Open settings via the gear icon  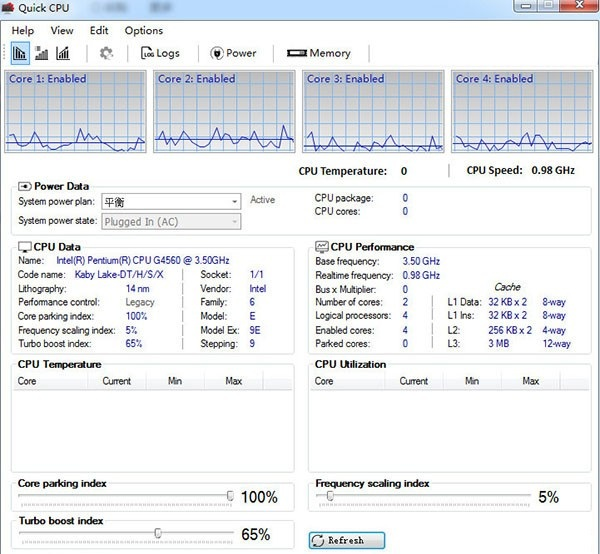[x=106, y=53]
